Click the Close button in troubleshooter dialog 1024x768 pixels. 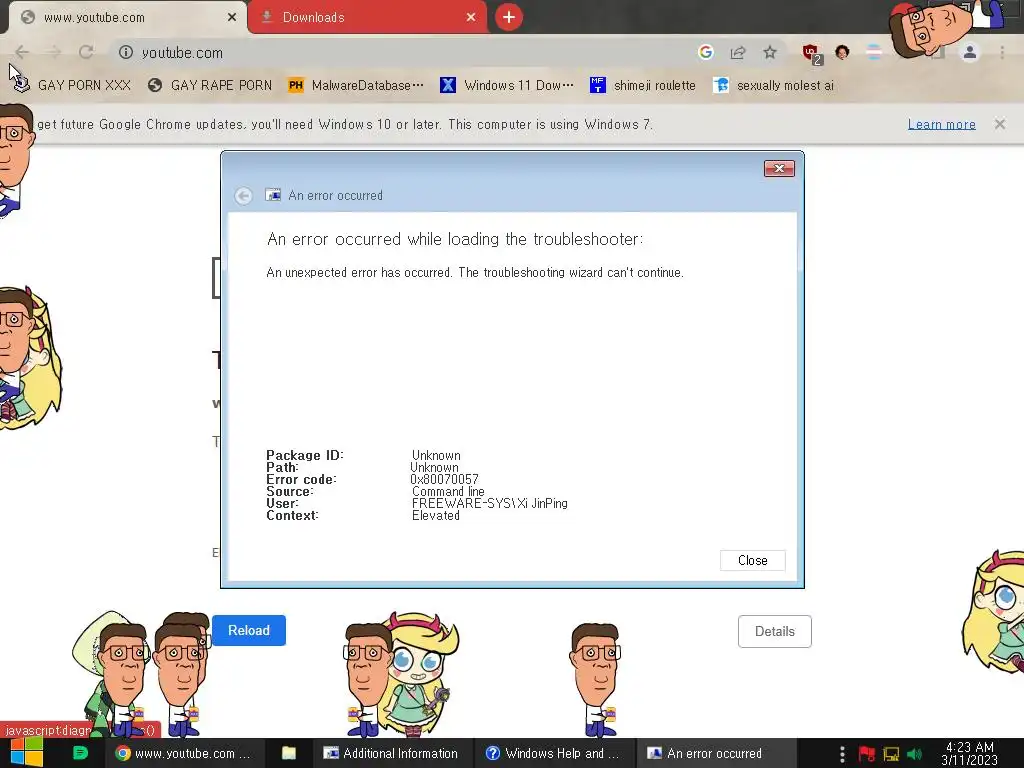click(752, 560)
